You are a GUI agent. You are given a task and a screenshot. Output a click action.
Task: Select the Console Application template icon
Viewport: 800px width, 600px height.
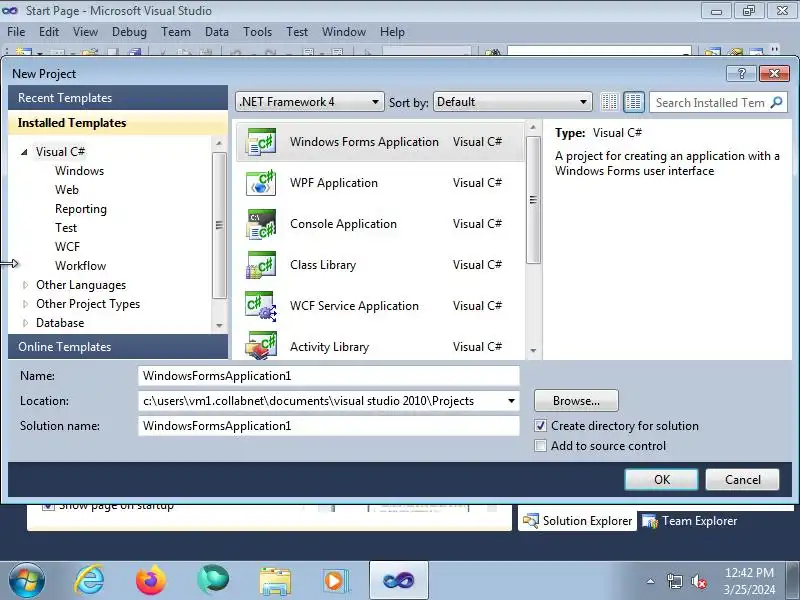tap(261, 224)
